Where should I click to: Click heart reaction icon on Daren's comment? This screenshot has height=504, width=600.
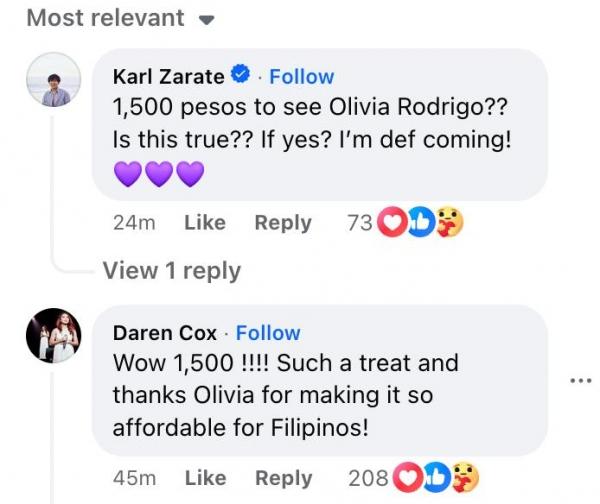[408, 477]
